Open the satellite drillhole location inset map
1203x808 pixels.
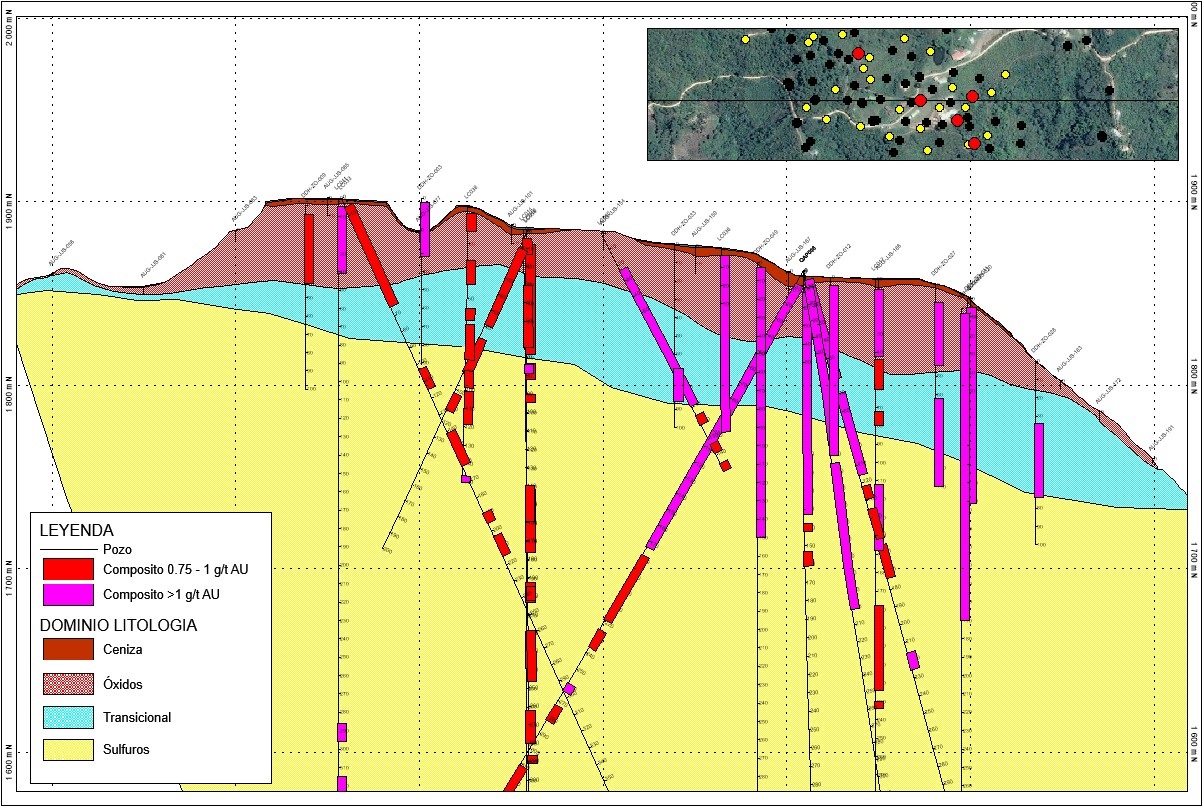pos(913,94)
